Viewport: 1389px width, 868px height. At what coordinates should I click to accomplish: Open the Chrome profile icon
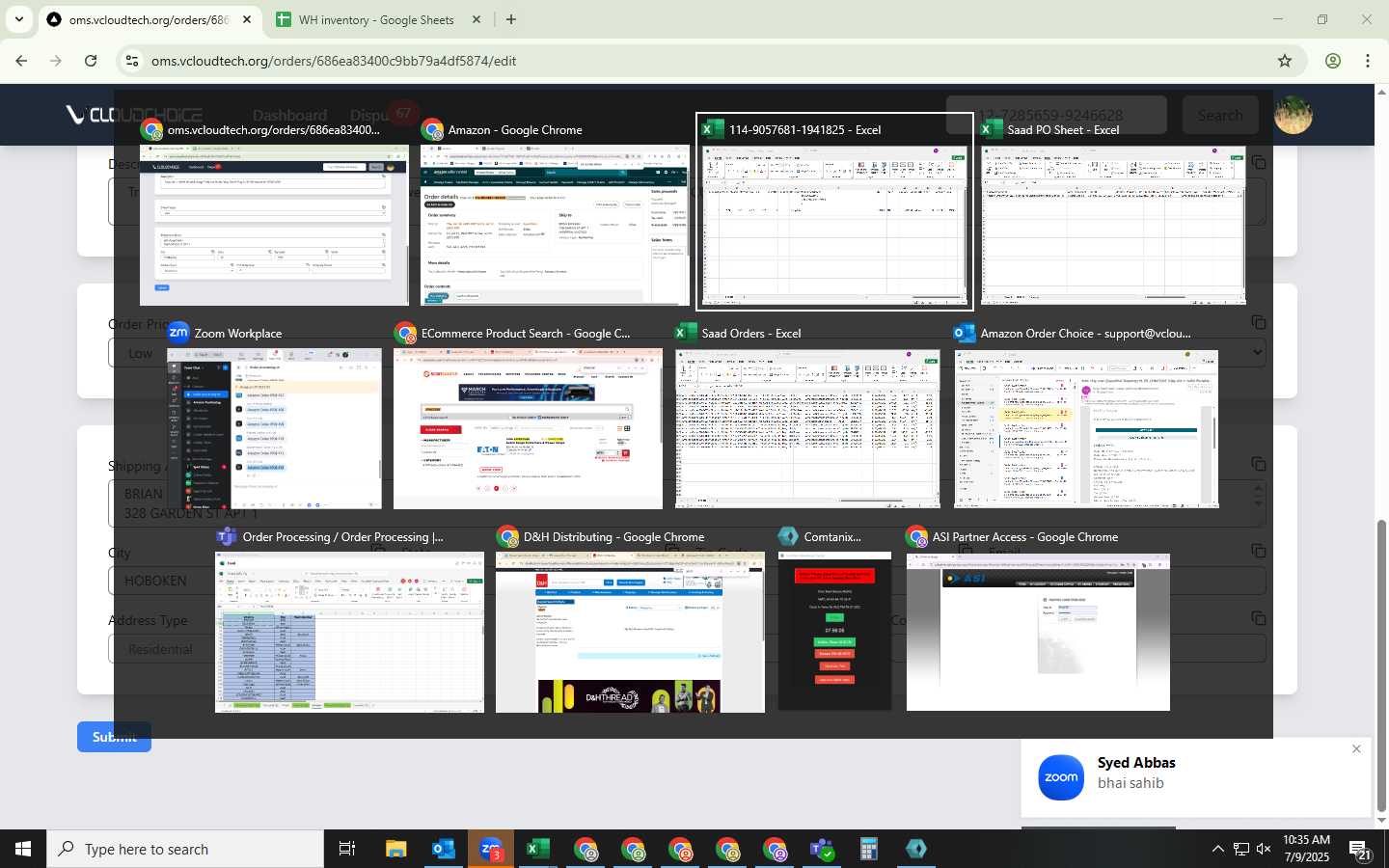1333,61
